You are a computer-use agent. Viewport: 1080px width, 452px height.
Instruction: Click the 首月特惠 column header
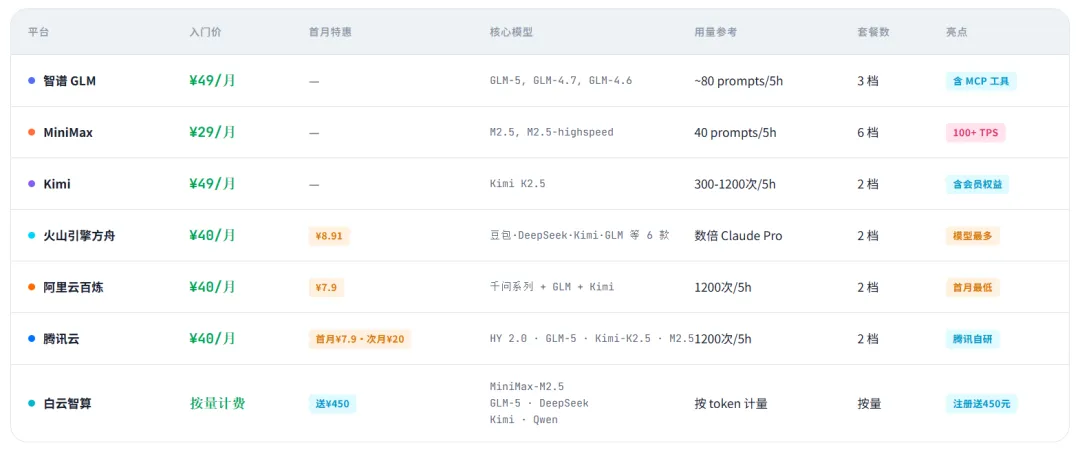point(330,32)
